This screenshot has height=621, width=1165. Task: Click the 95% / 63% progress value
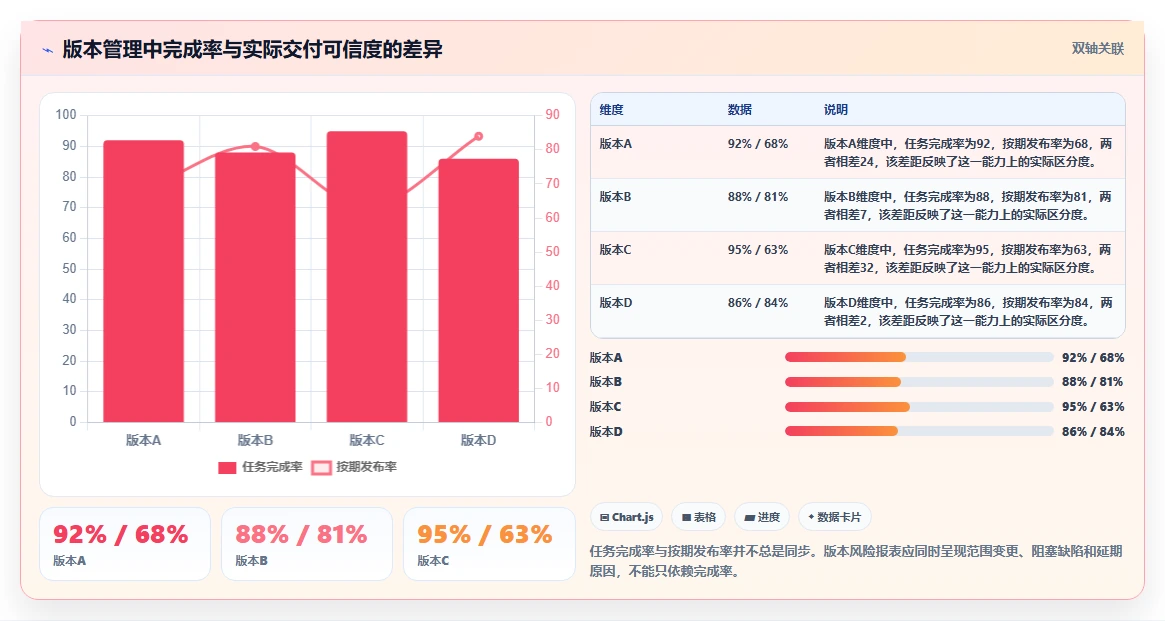coord(1093,407)
